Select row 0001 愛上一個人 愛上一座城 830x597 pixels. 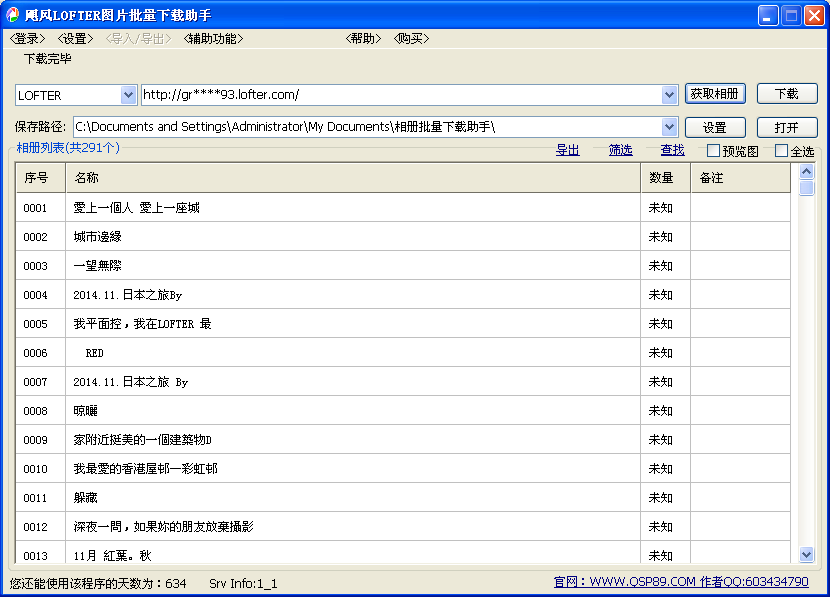point(403,207)
